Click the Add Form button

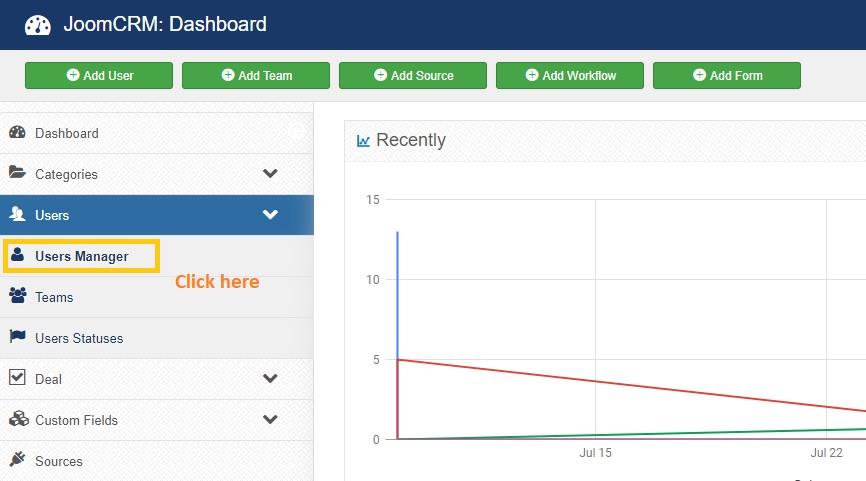coord(727,76)
